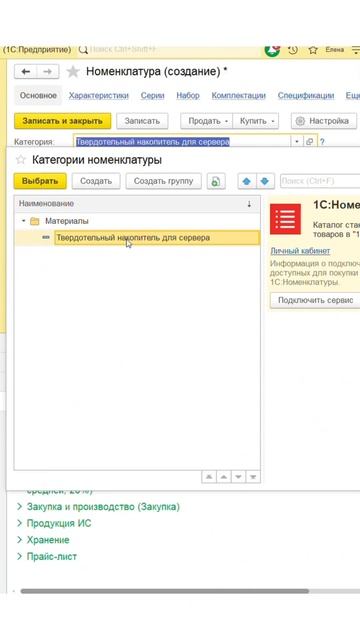This screenshot has height=640, width=360.
Task: Move down one row list navigation button
Action: (x=238, y=477)
